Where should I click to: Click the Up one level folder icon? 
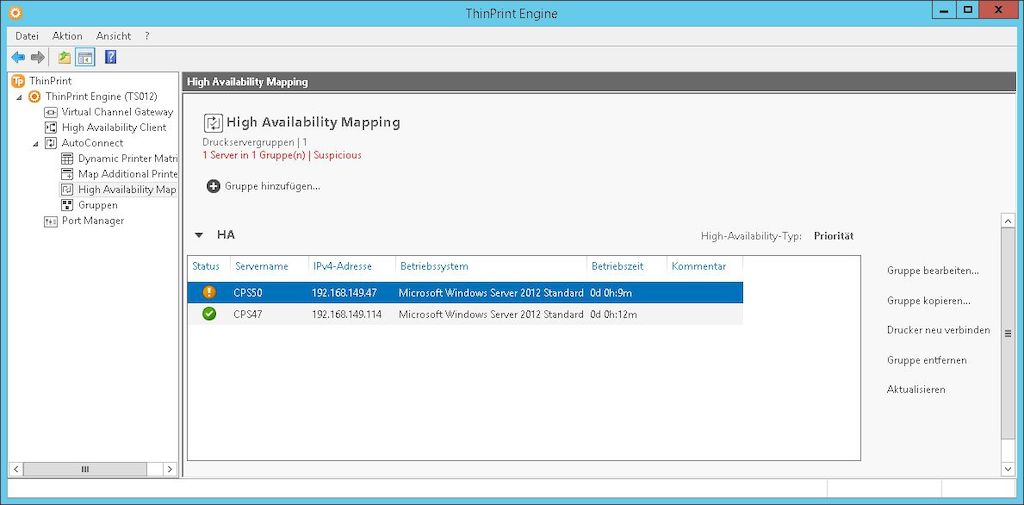64,57
